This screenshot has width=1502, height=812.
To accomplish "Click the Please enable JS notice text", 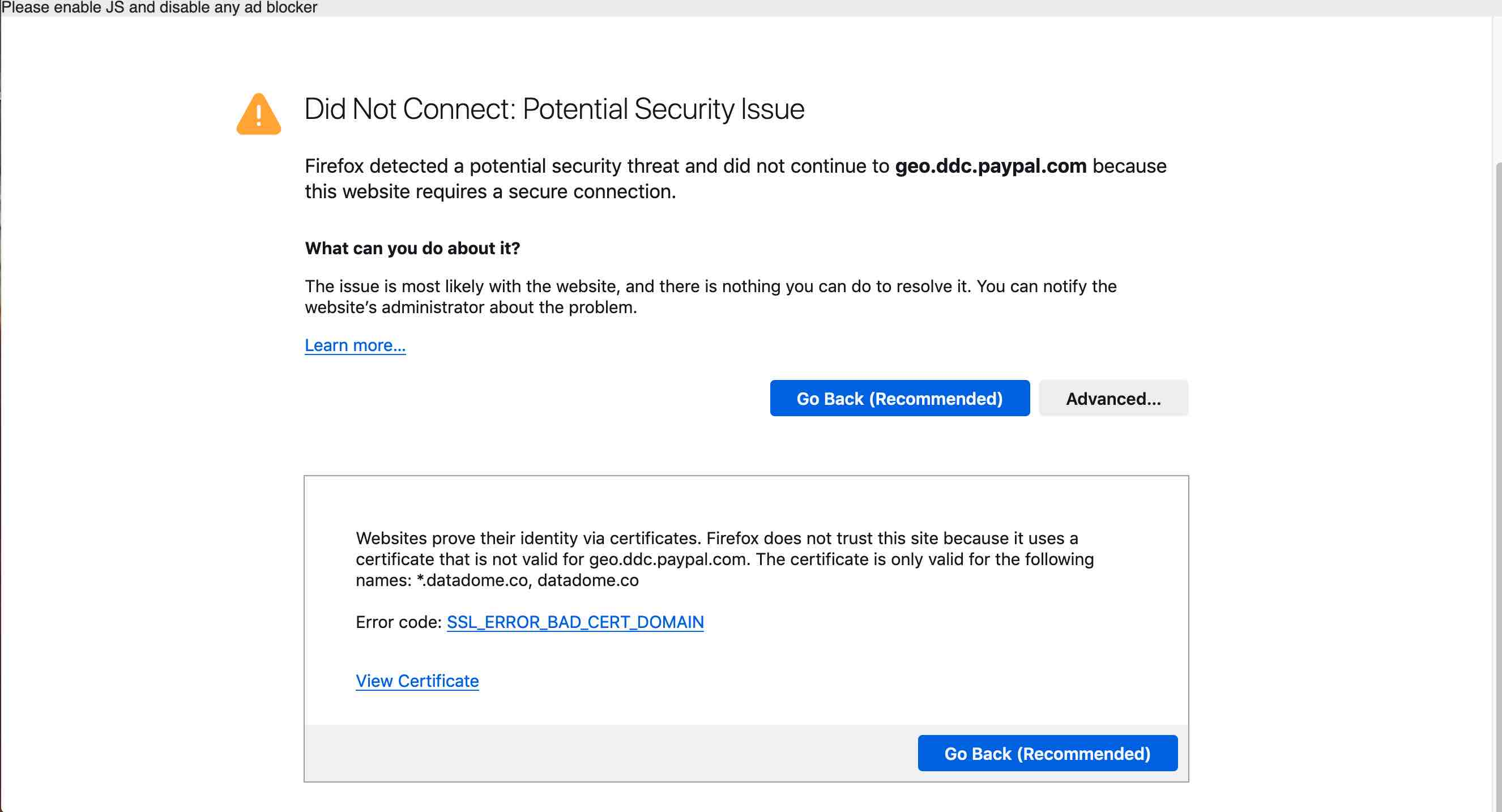I will 159,7.
